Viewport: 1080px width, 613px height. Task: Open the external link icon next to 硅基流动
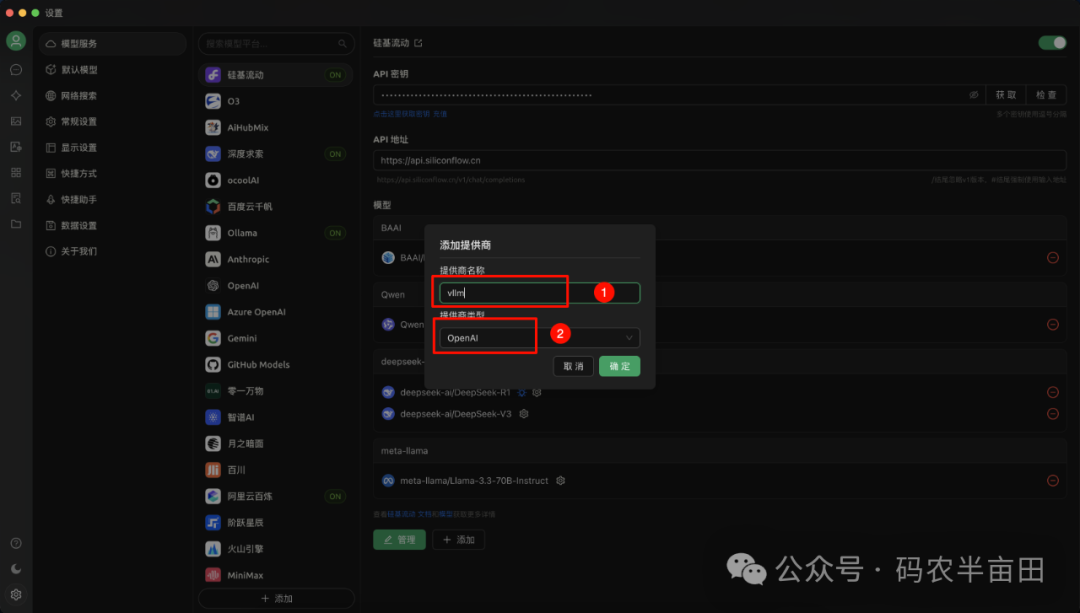click(418, 43)
